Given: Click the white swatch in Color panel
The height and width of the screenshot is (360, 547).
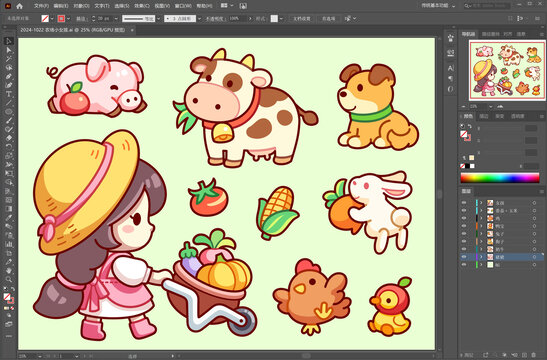Looking at the screenshot, I should [x=472, y=166].
